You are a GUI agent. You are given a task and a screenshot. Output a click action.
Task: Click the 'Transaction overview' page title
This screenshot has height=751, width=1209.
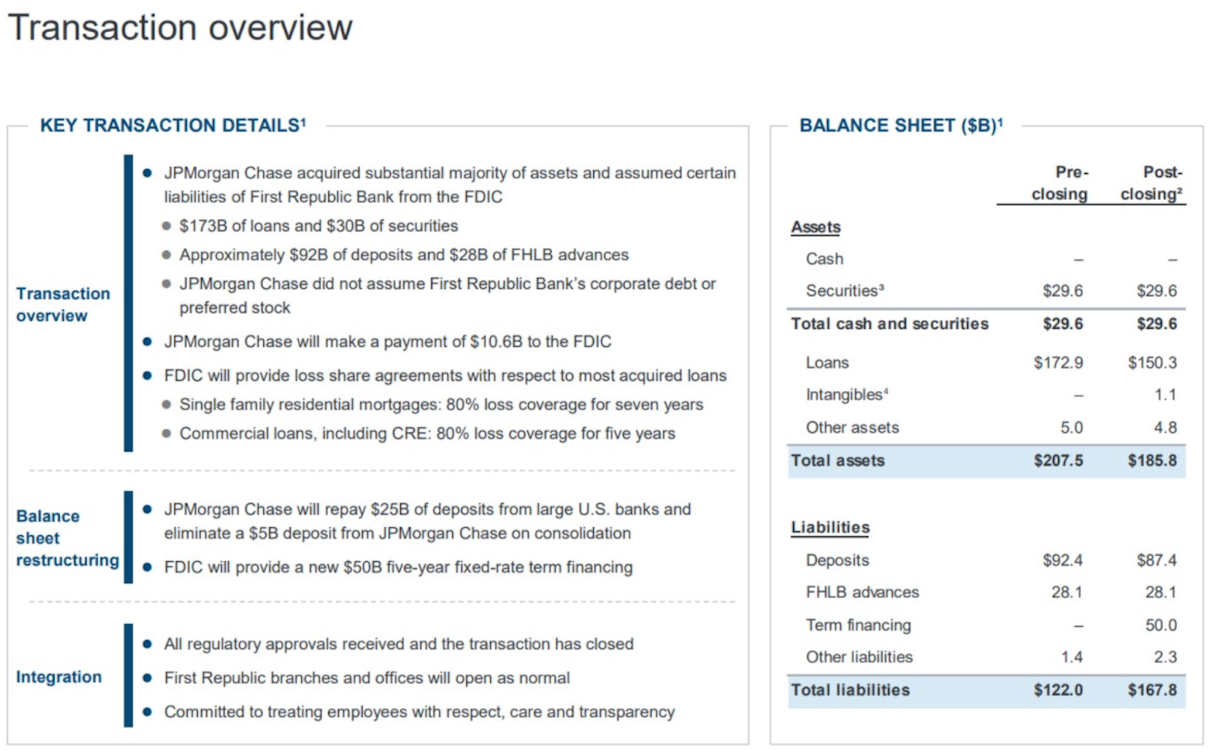pos(180,27)
